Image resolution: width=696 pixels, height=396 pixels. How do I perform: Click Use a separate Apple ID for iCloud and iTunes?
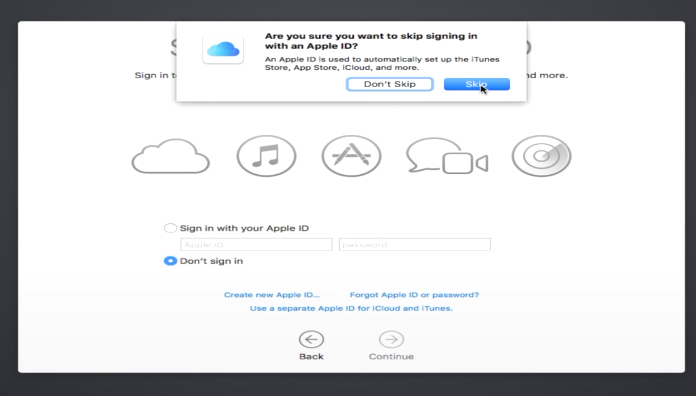(x=351, y=308)
